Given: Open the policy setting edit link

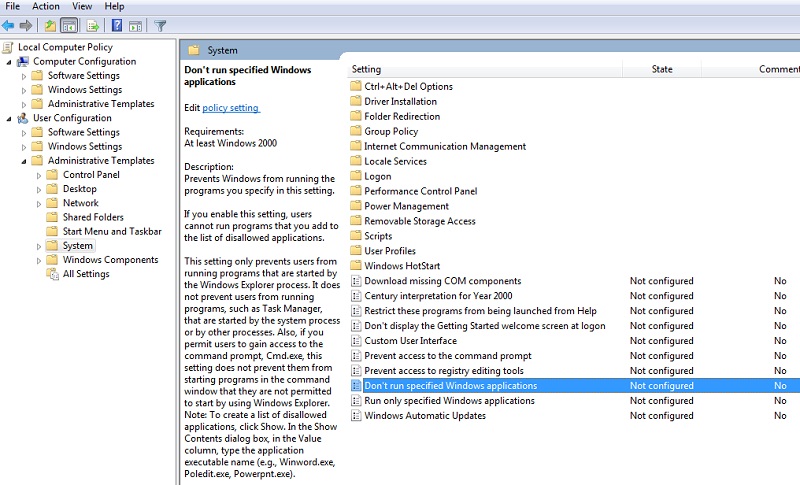Looking at the screenshot, I should 231,108.
